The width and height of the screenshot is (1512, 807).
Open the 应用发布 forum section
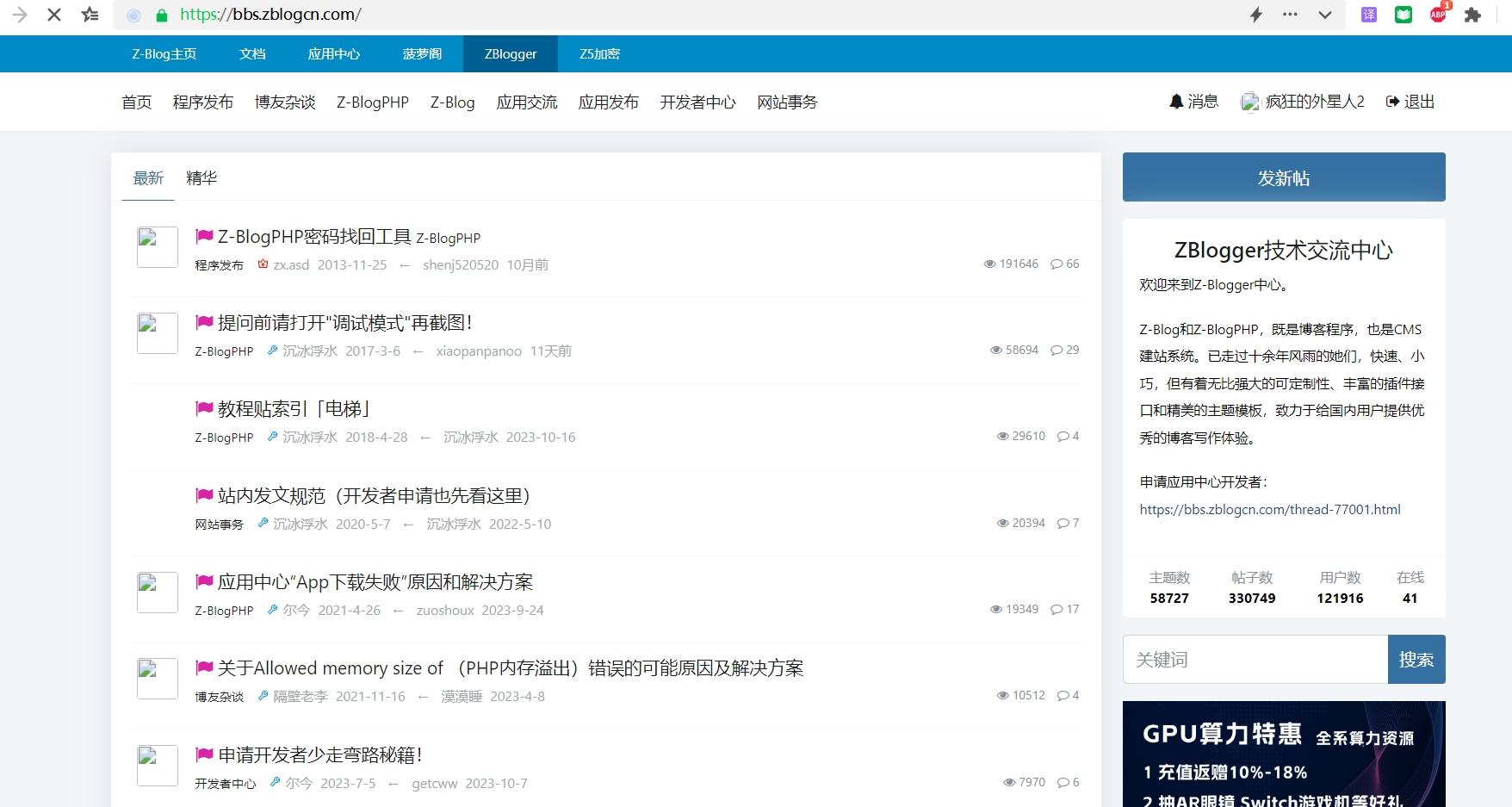[609, 102]
